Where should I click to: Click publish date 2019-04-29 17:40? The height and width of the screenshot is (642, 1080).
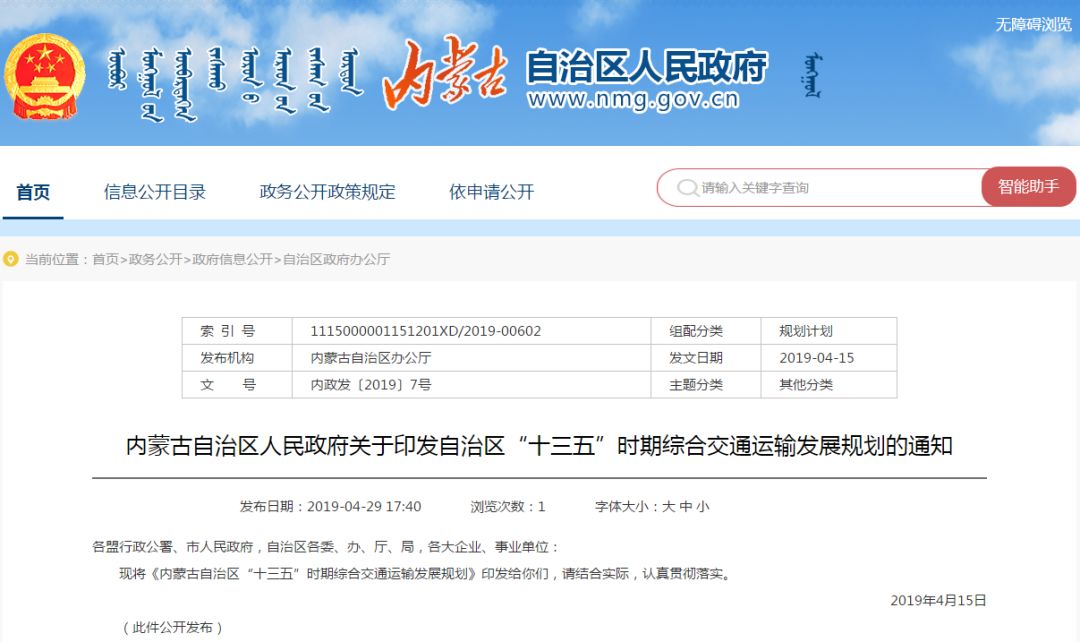point(331,506)
